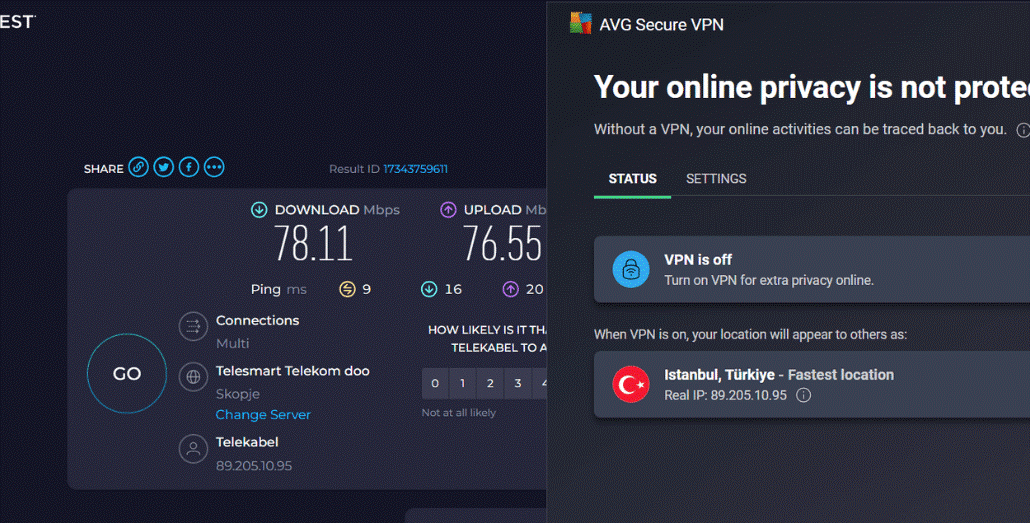Screen dimensions: 1030x523
Task: Click the VPN lock icon
Action: pos(631,269)
